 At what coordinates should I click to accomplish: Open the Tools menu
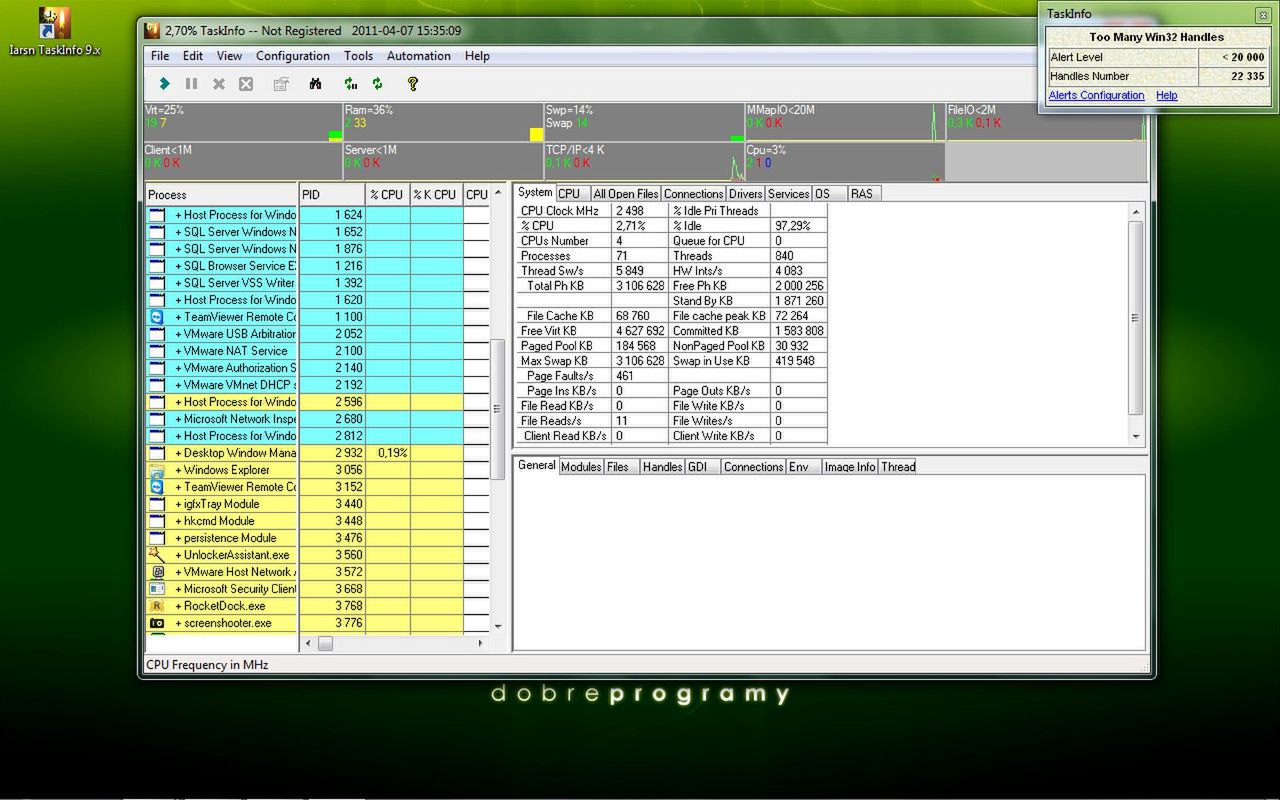(358, 56)
